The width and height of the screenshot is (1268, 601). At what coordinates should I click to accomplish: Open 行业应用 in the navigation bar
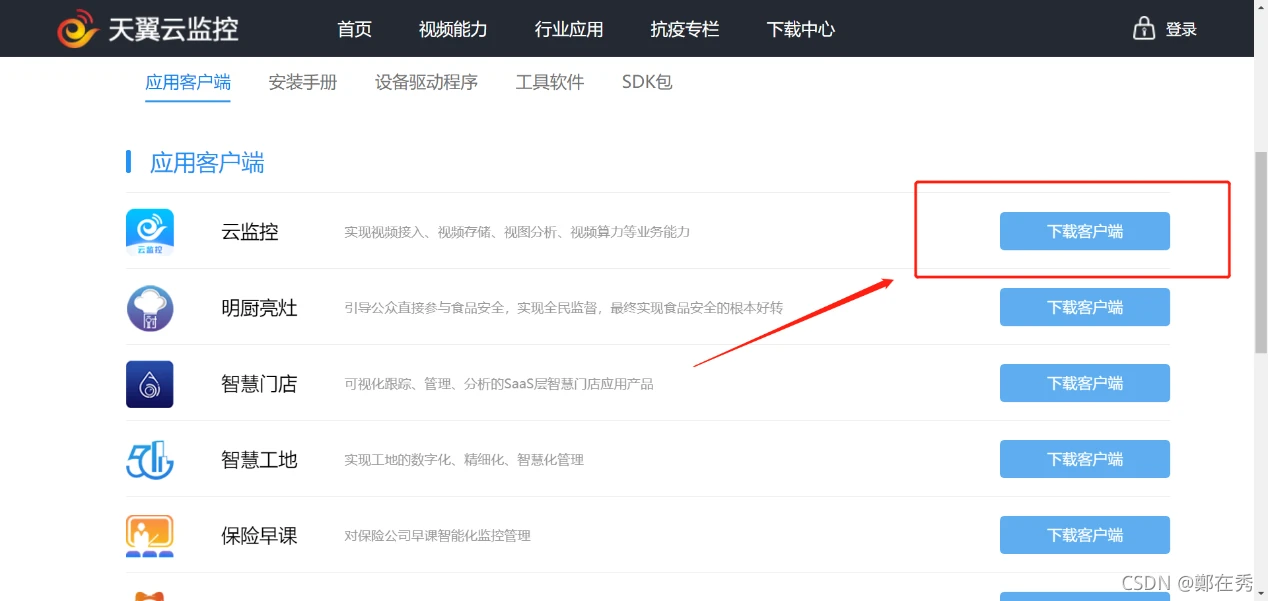pyautogui.click(x=569, y=29)
